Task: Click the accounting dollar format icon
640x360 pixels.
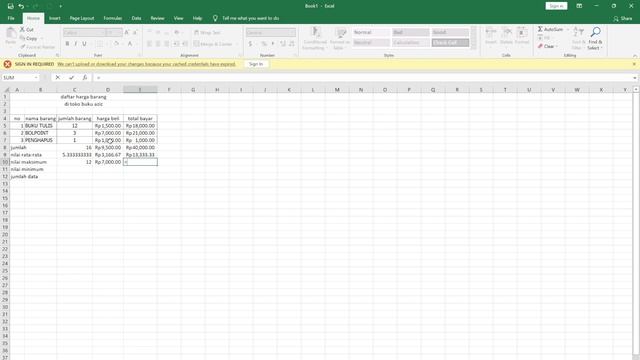Action: coord(250,44)
